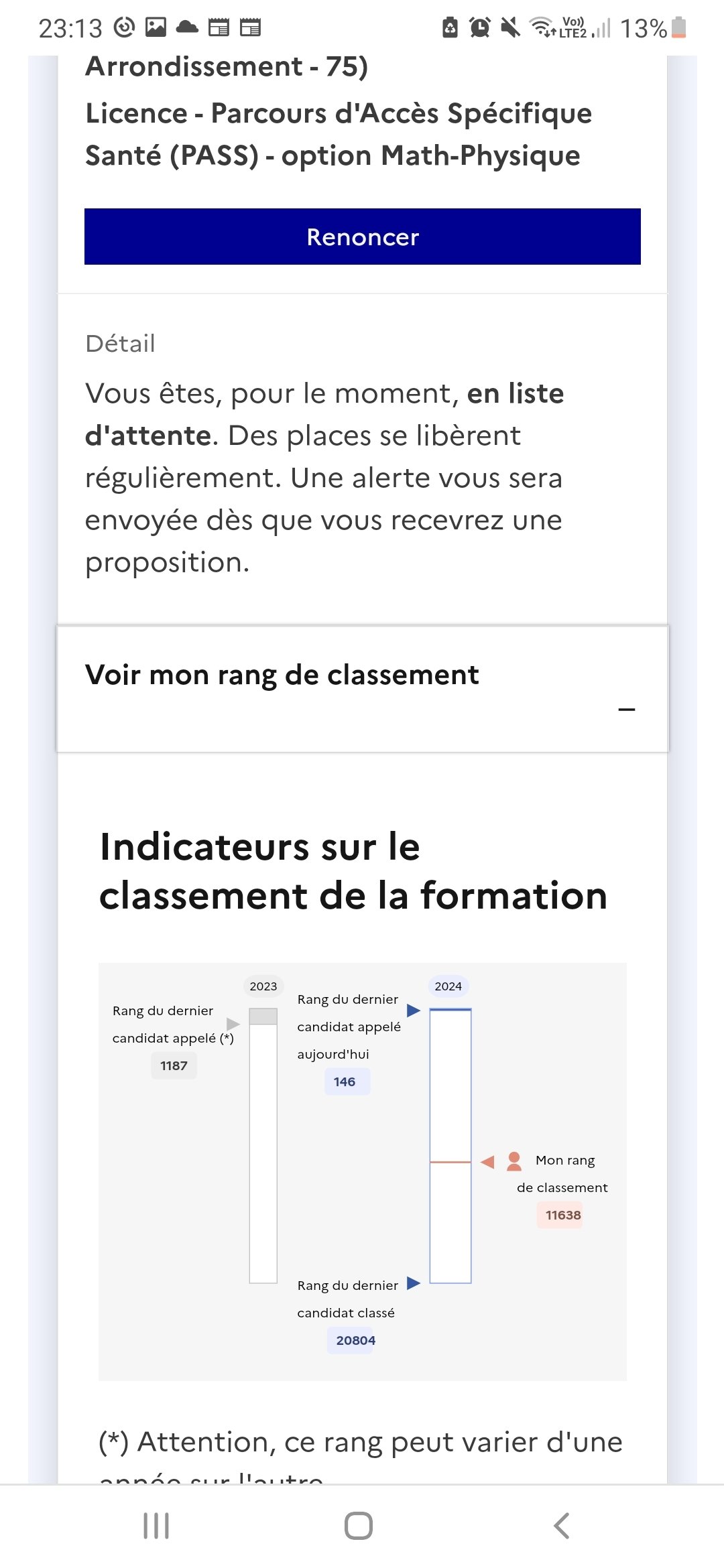Tap the minus collapse icon

coord(627,709)
